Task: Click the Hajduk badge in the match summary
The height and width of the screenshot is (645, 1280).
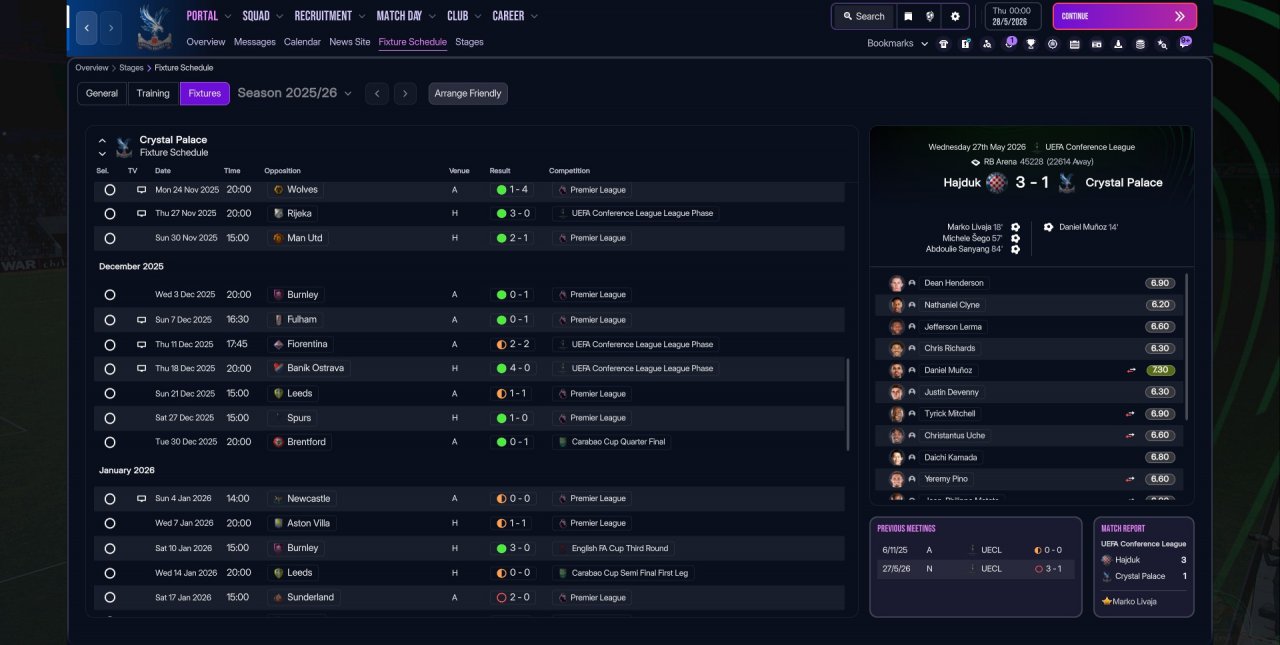Action: [x=996, y=182]
